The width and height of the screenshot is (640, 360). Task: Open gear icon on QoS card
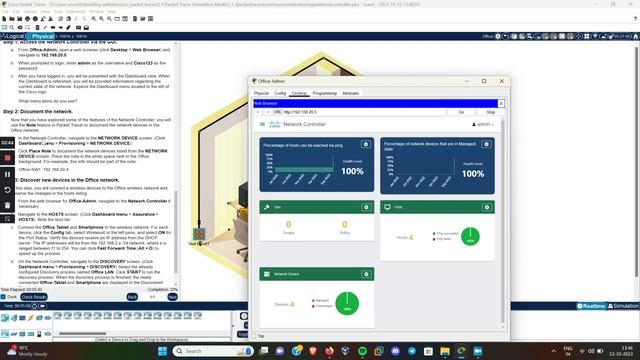(366, 207)
